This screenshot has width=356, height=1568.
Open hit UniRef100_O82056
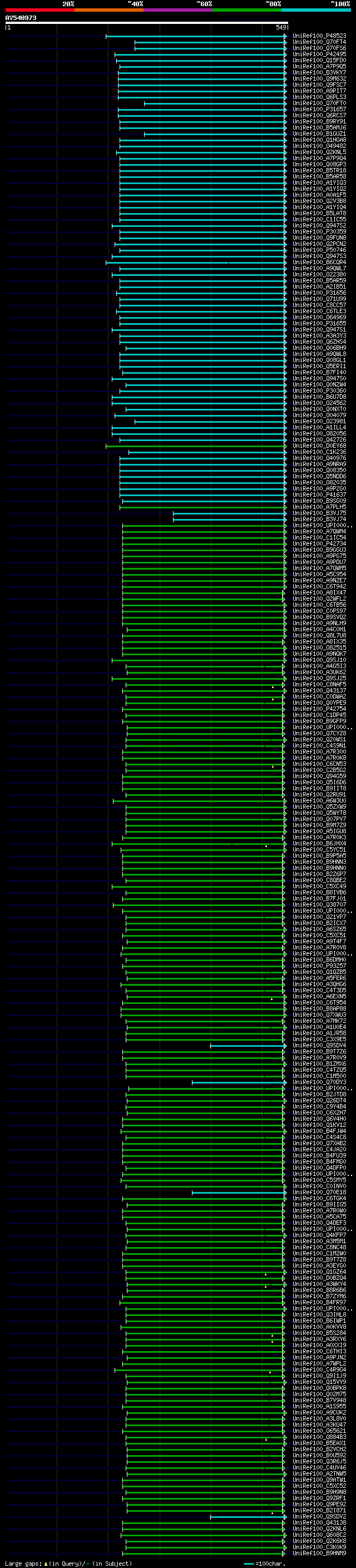(319, 433)
